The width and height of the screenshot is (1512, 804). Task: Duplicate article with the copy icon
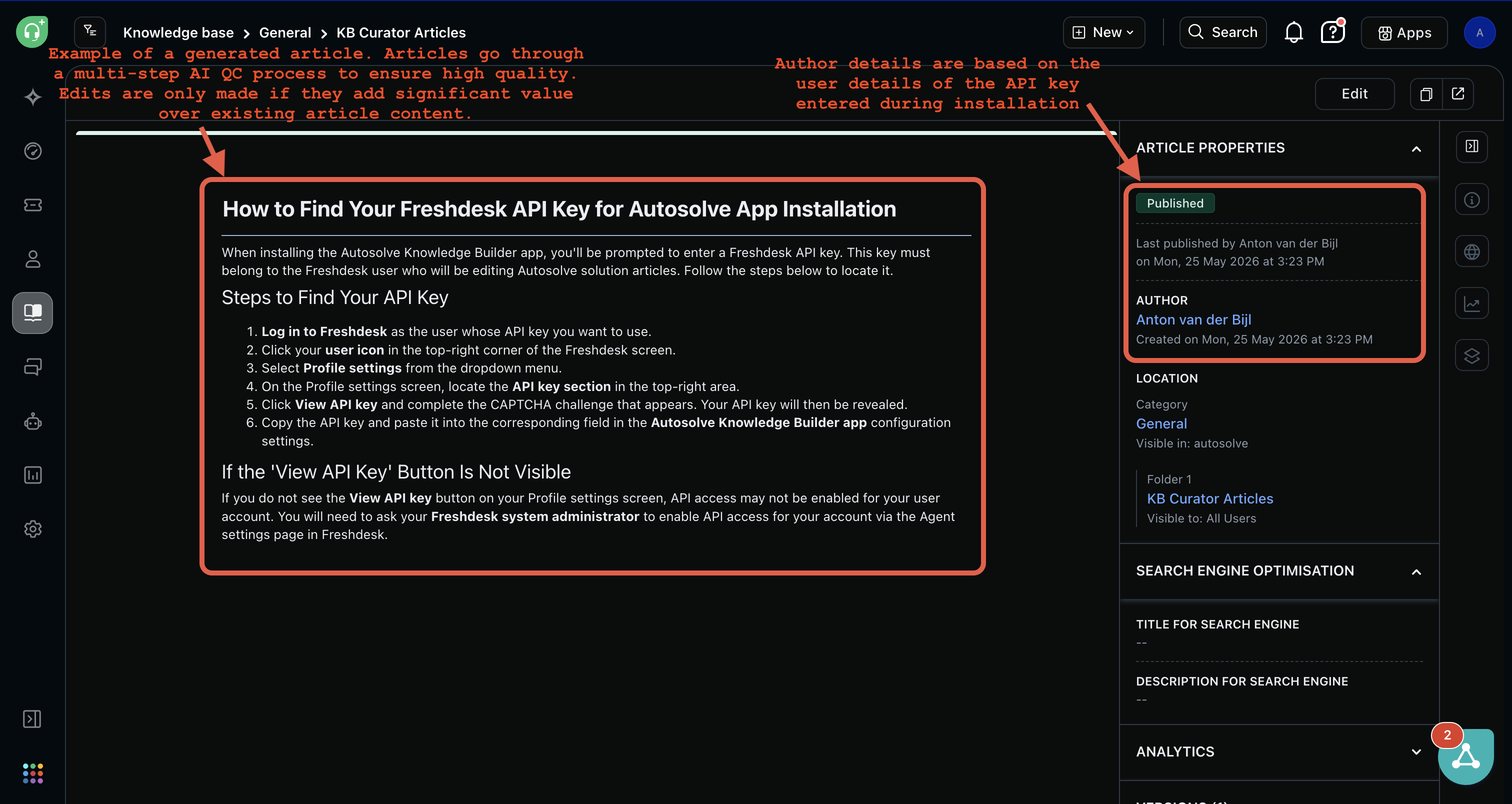click(1426, 94)
